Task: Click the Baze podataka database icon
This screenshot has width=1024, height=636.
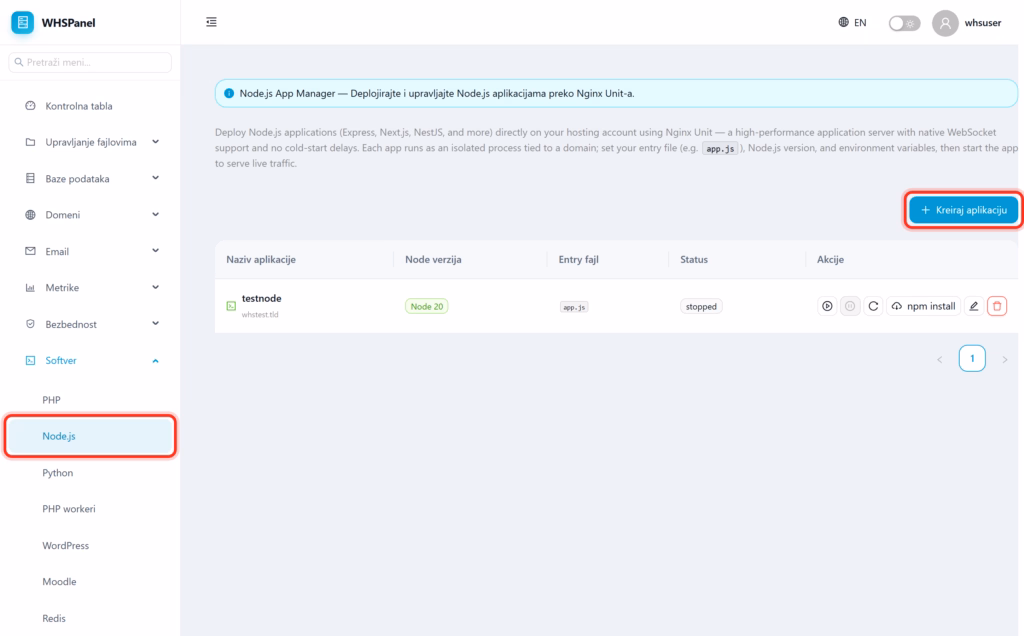Action: pyautogui.click(x=30, y=178)
